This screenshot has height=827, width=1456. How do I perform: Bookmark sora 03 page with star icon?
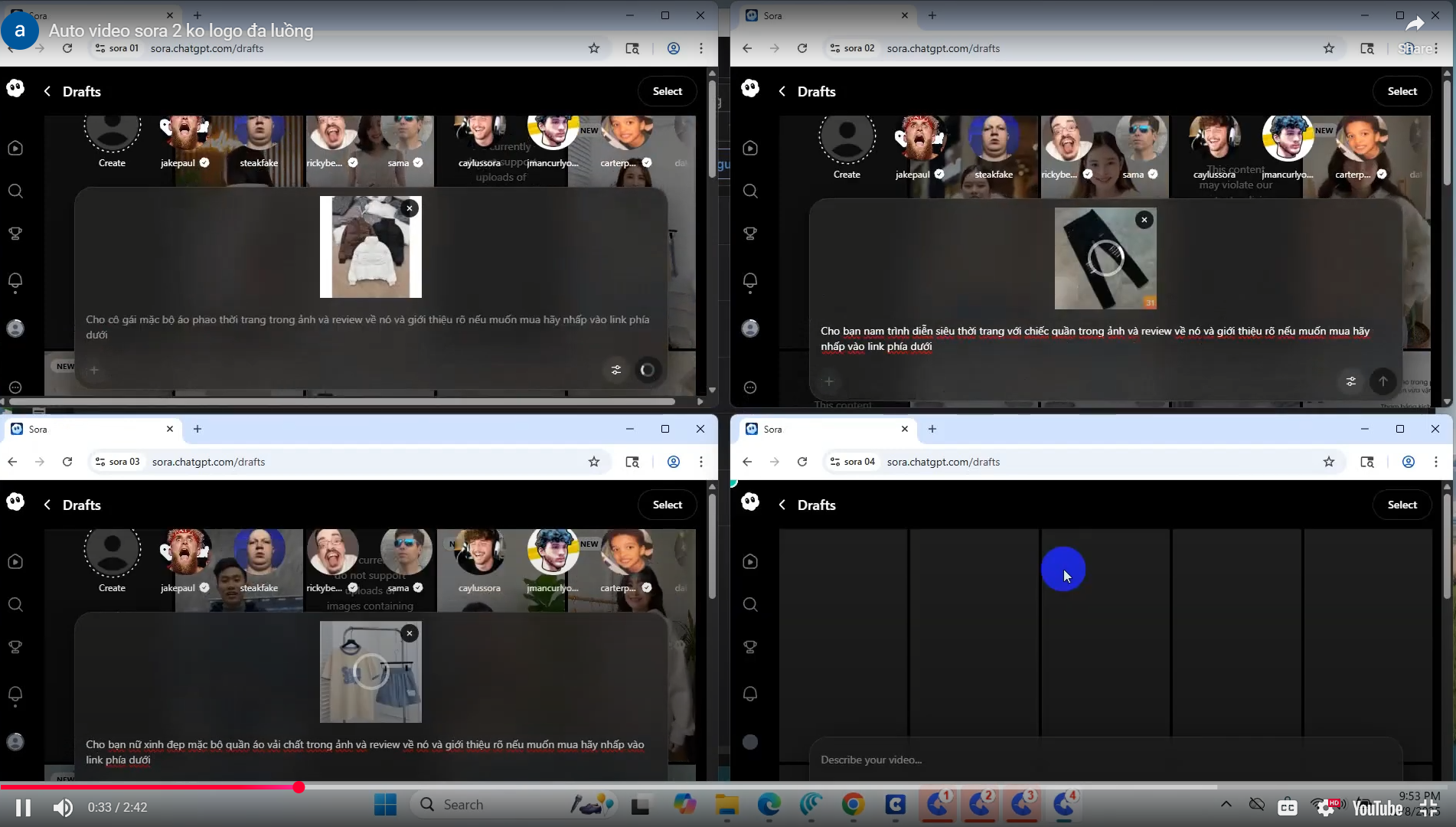[x=593, y=462]
